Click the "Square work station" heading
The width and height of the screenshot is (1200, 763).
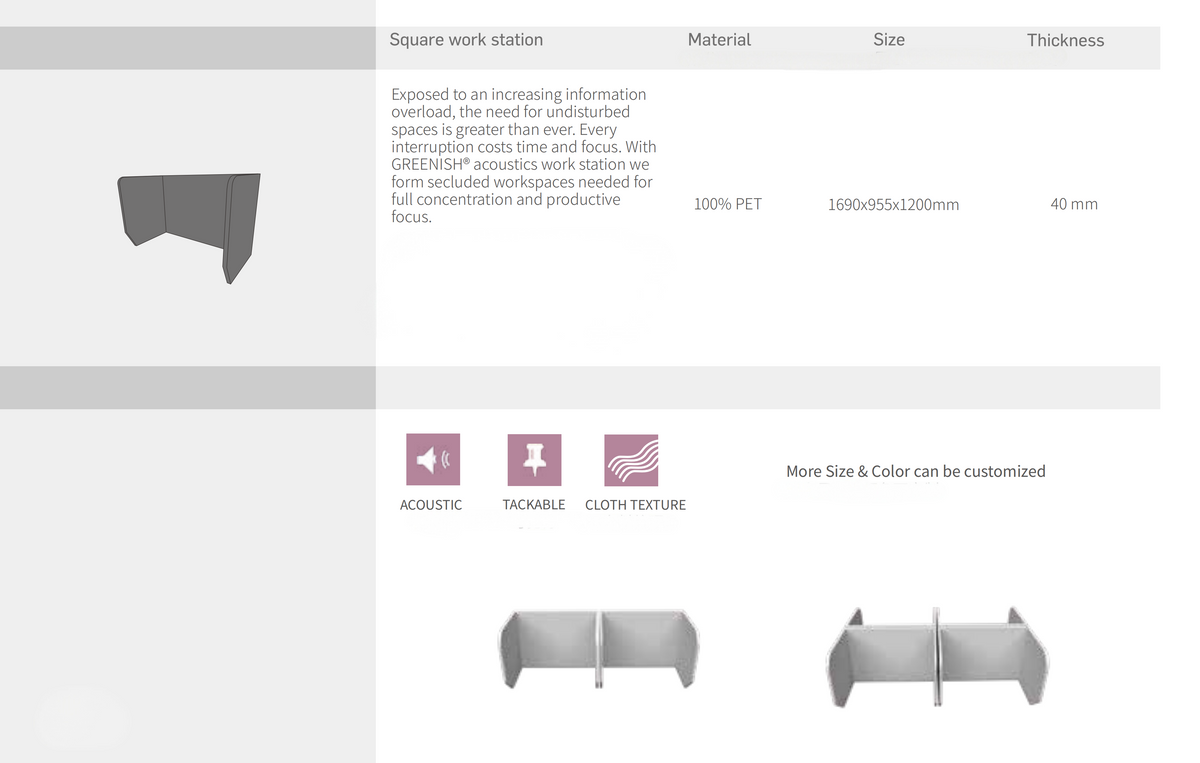click(x=466, y=40)
